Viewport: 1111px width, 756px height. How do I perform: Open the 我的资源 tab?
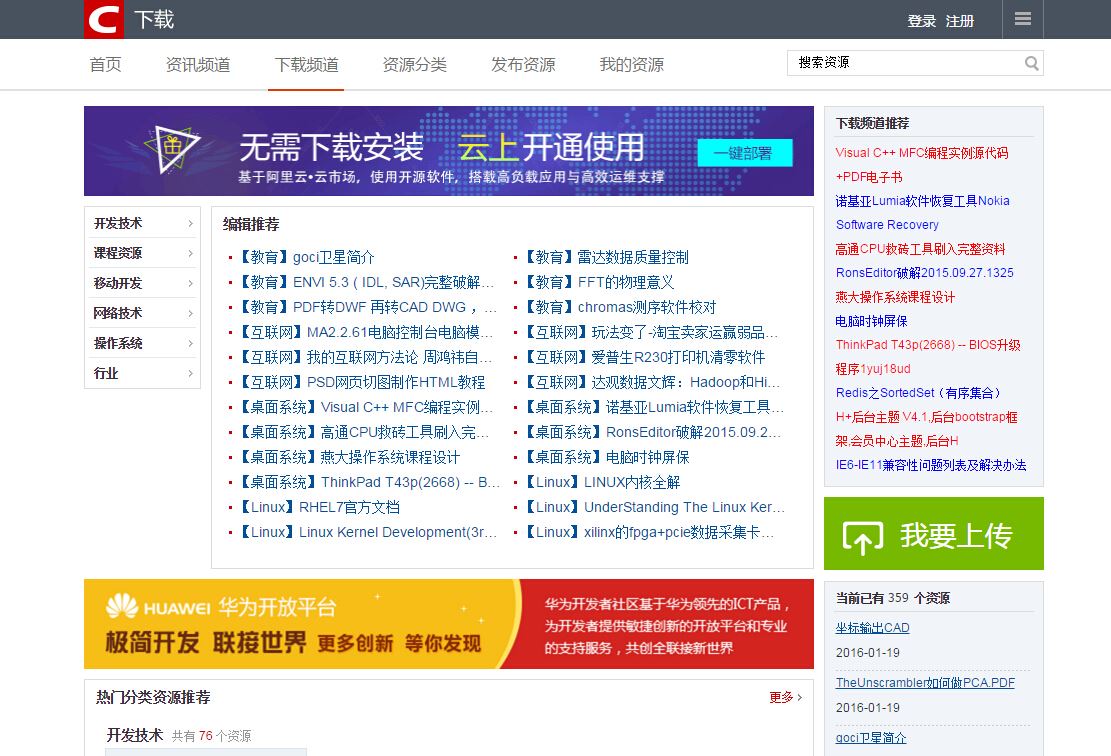(x=631, y=64)
